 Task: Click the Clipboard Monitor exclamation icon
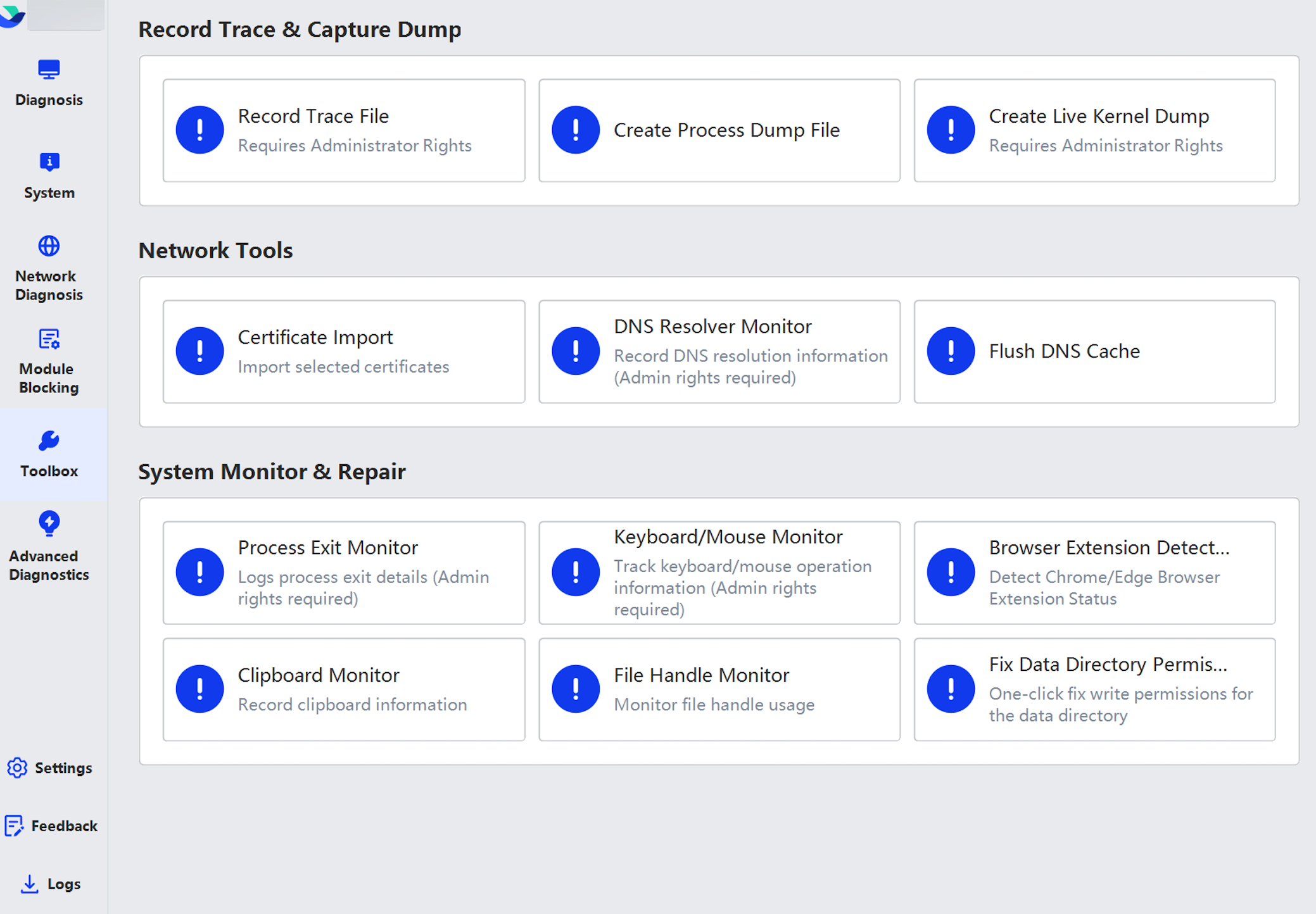point(199,689)
